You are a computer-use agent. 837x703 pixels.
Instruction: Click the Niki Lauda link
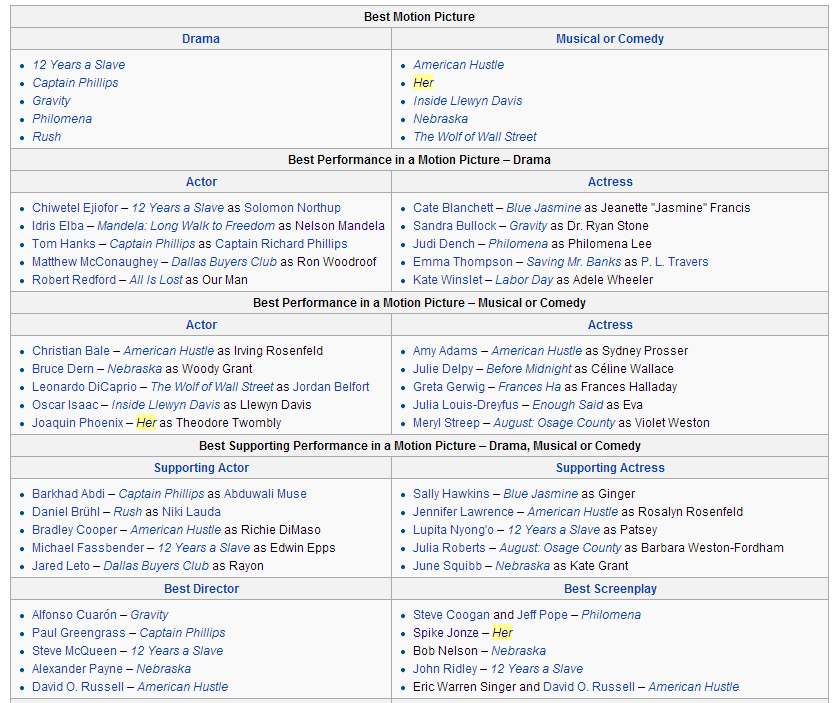(x=191, y=512)
